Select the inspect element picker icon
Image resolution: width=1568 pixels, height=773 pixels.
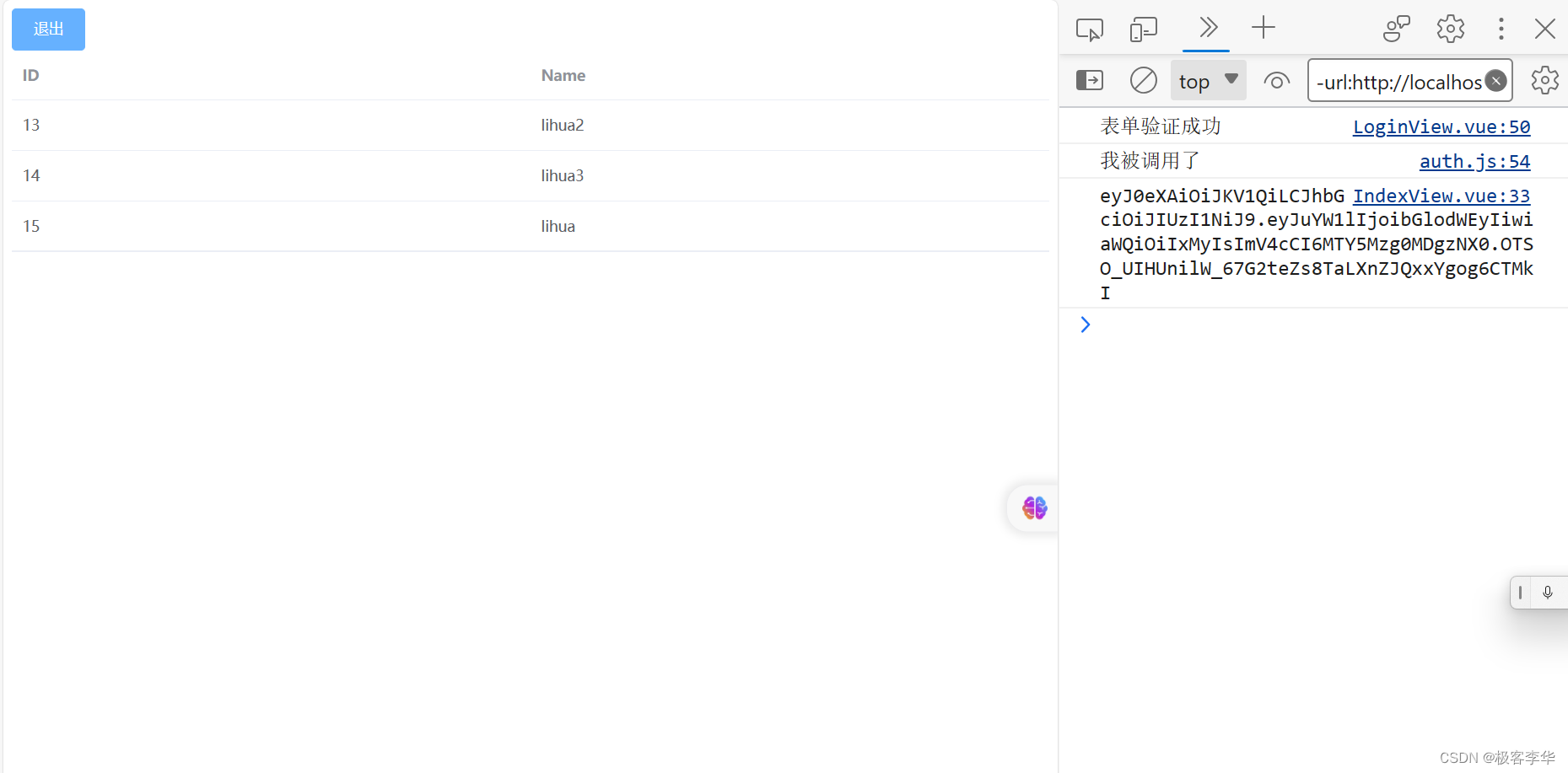click(1089, 30)
